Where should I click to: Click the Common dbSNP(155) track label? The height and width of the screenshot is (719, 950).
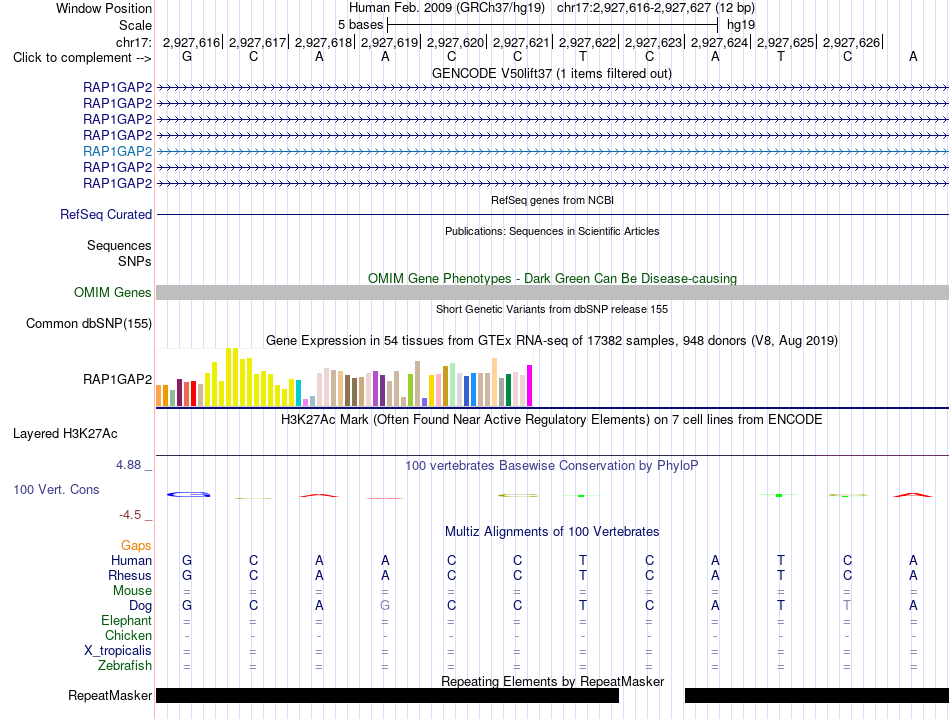click(89, 323)
